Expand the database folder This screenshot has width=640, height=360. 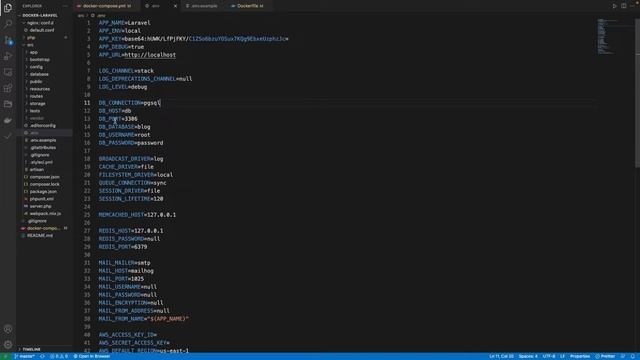[x=39, y=74]
